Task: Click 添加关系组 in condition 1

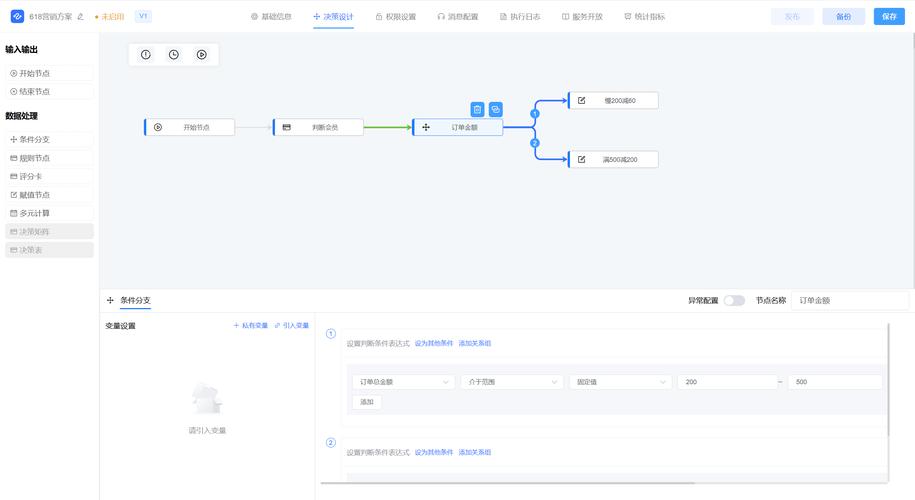Action: [474, 344]
